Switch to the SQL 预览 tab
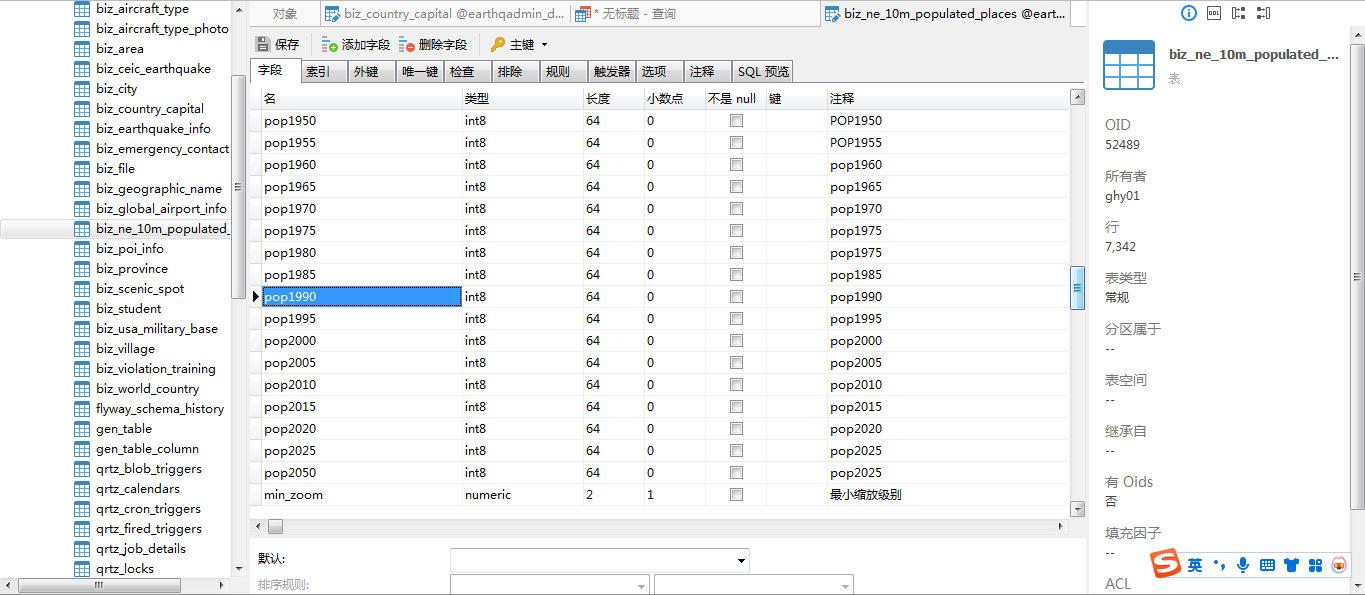Image resolution: width=1365 pixels, height=595 pixels. coord(763,72)
